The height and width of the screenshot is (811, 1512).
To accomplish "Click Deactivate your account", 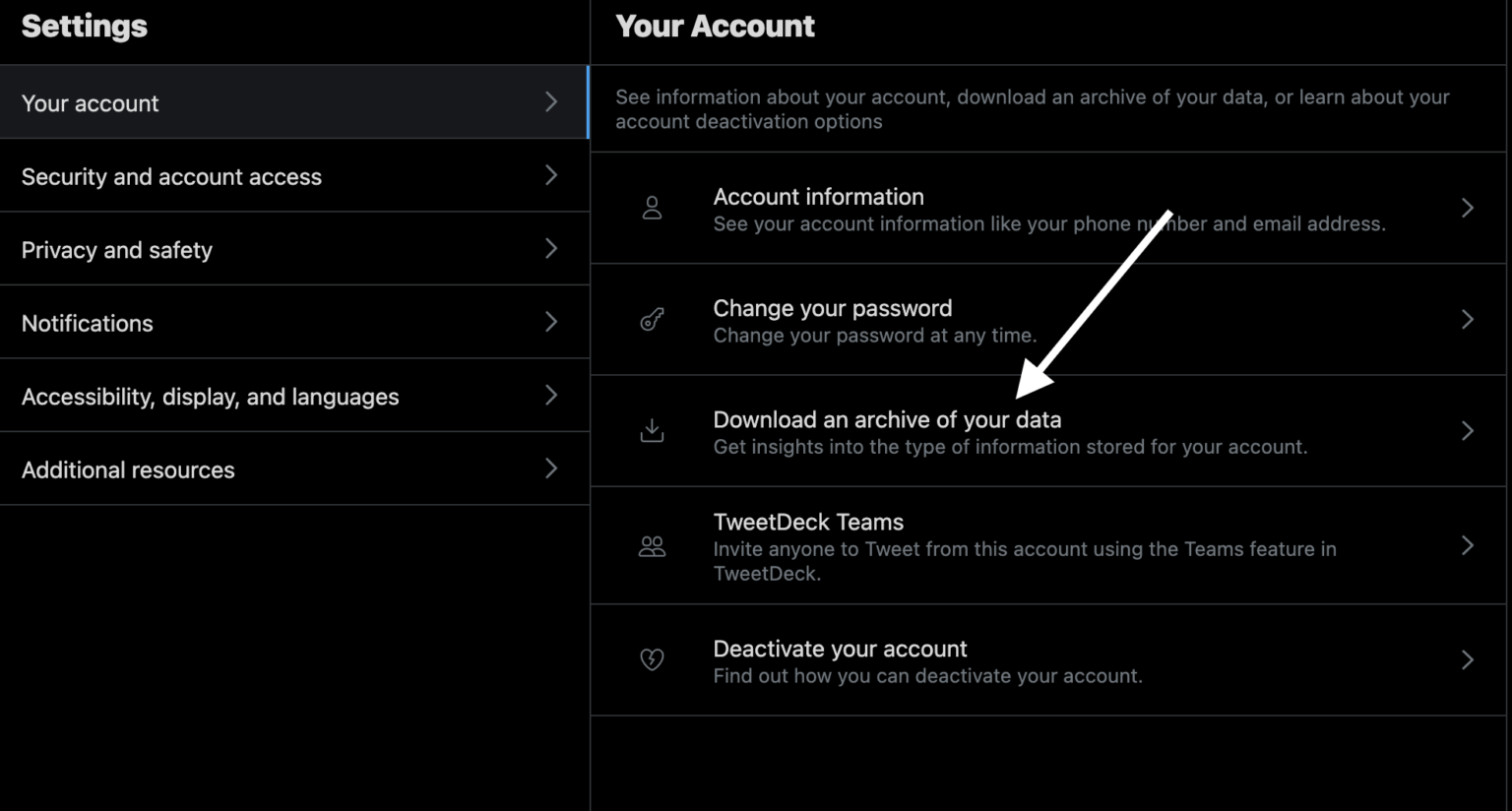I will point(840,649).
